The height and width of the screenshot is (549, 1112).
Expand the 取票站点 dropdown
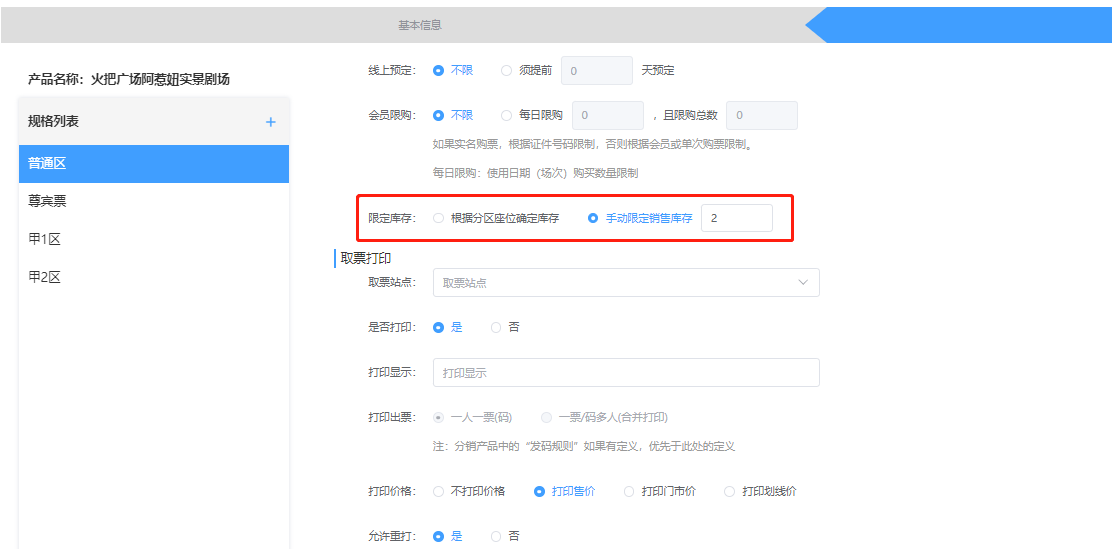click(625, 283)
